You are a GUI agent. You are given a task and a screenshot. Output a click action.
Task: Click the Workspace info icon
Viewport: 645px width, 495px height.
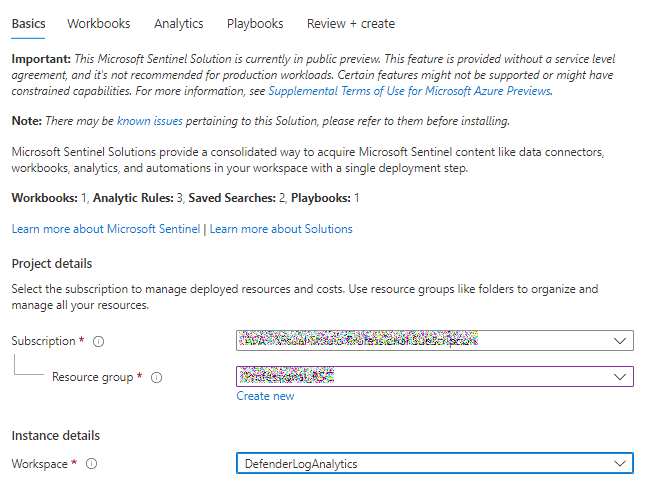click(x=92, y=464)
